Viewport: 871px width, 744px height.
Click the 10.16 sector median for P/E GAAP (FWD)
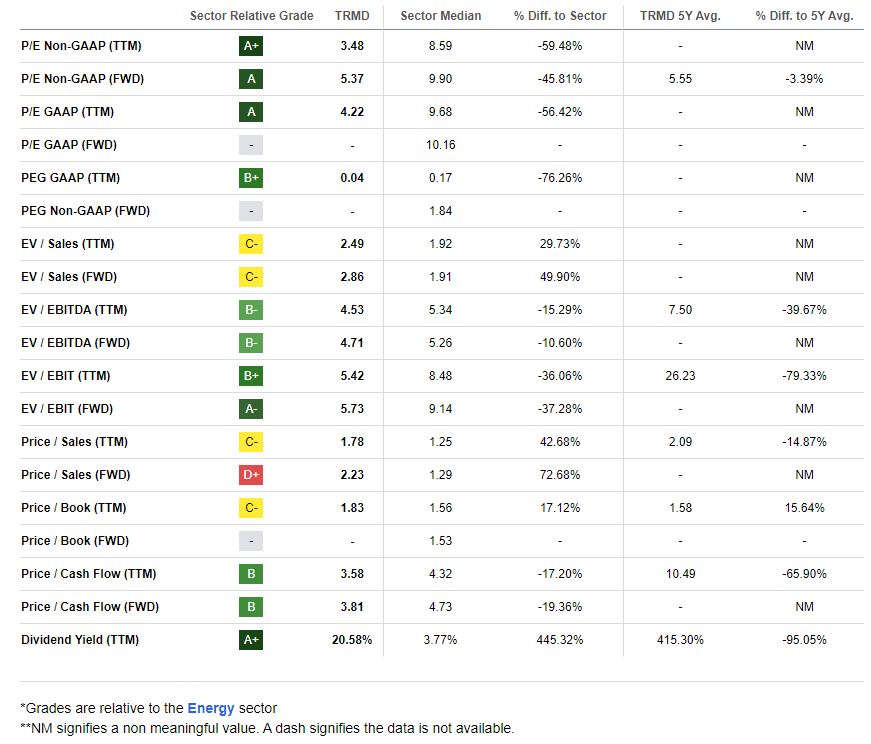(x=441, y=145)
